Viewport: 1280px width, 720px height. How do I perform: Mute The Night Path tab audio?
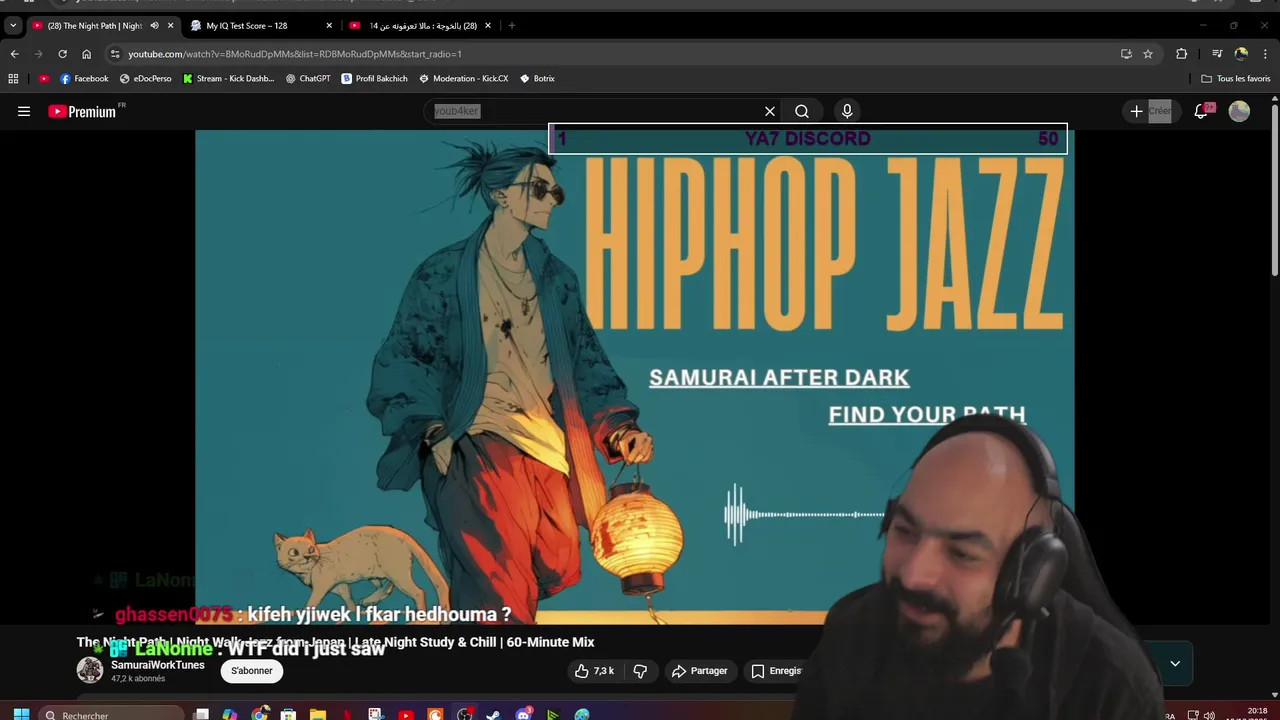click(x=154, y=26)
